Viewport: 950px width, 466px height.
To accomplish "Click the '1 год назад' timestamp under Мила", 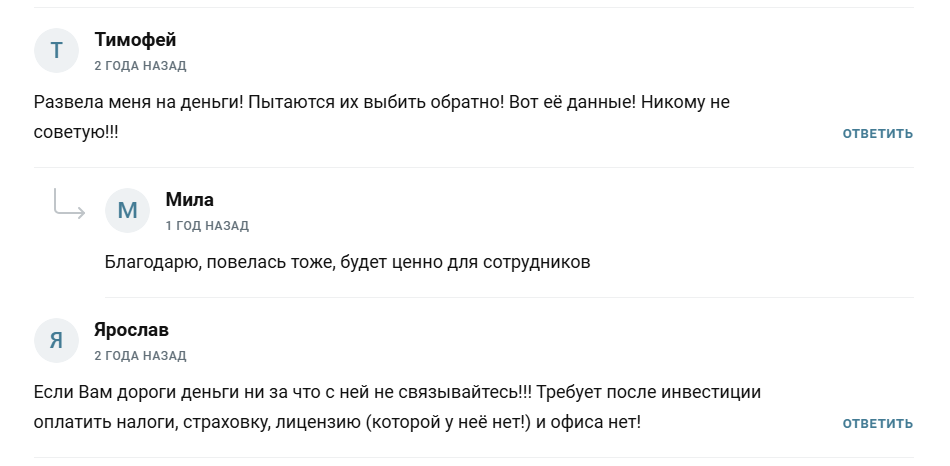I will click(x=207, y=226).
